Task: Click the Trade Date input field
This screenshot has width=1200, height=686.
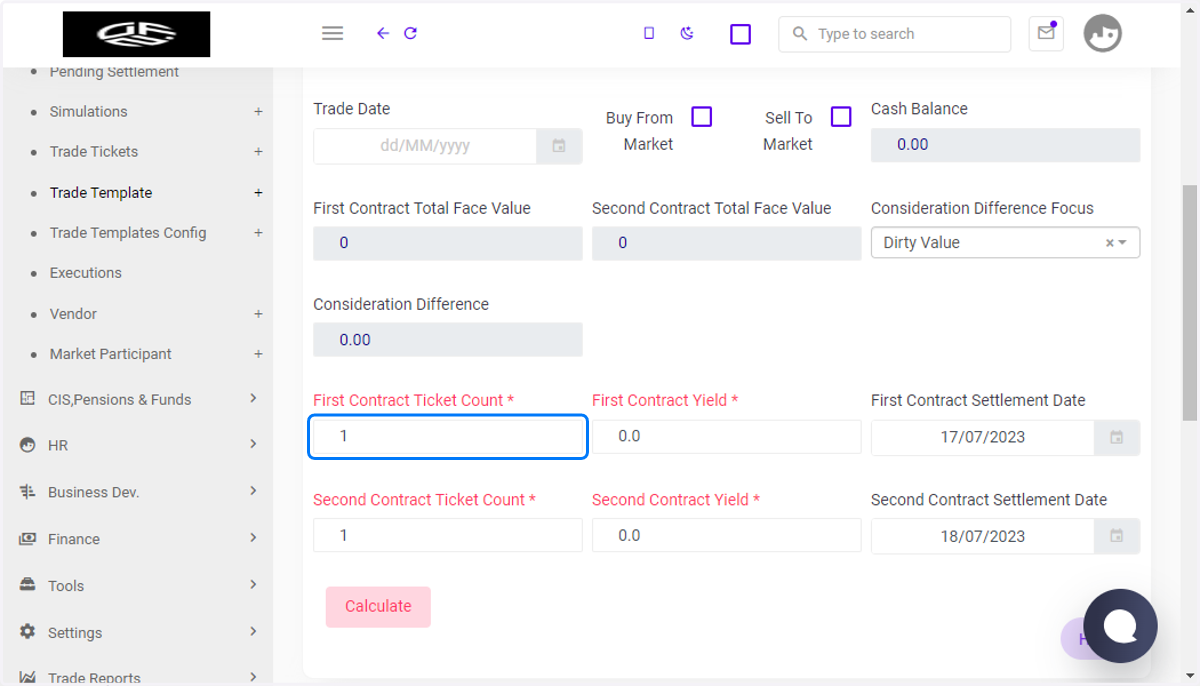Action: pyautogui.click(x=425, y=146)
